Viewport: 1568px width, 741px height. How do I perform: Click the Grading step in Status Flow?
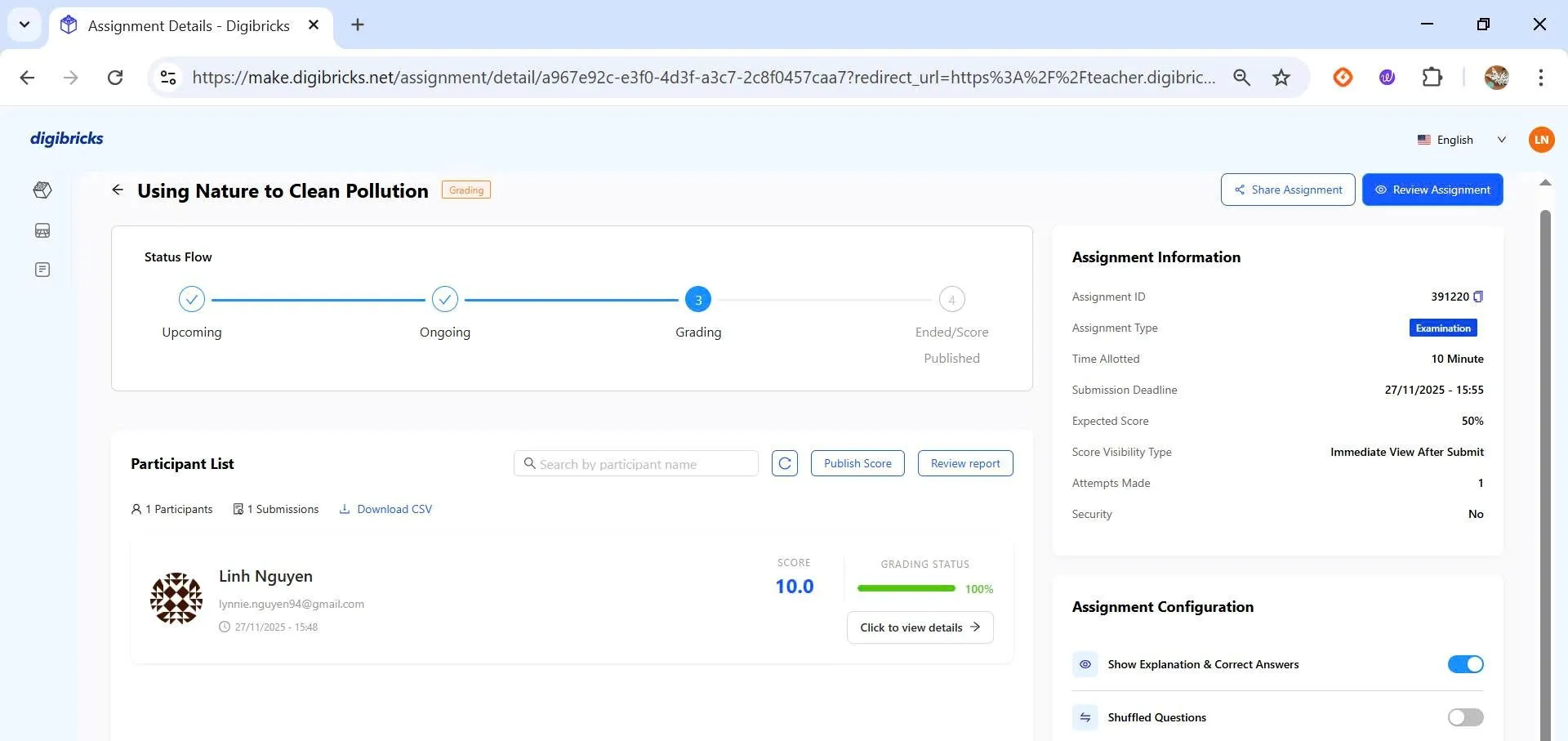coord(697,300)
